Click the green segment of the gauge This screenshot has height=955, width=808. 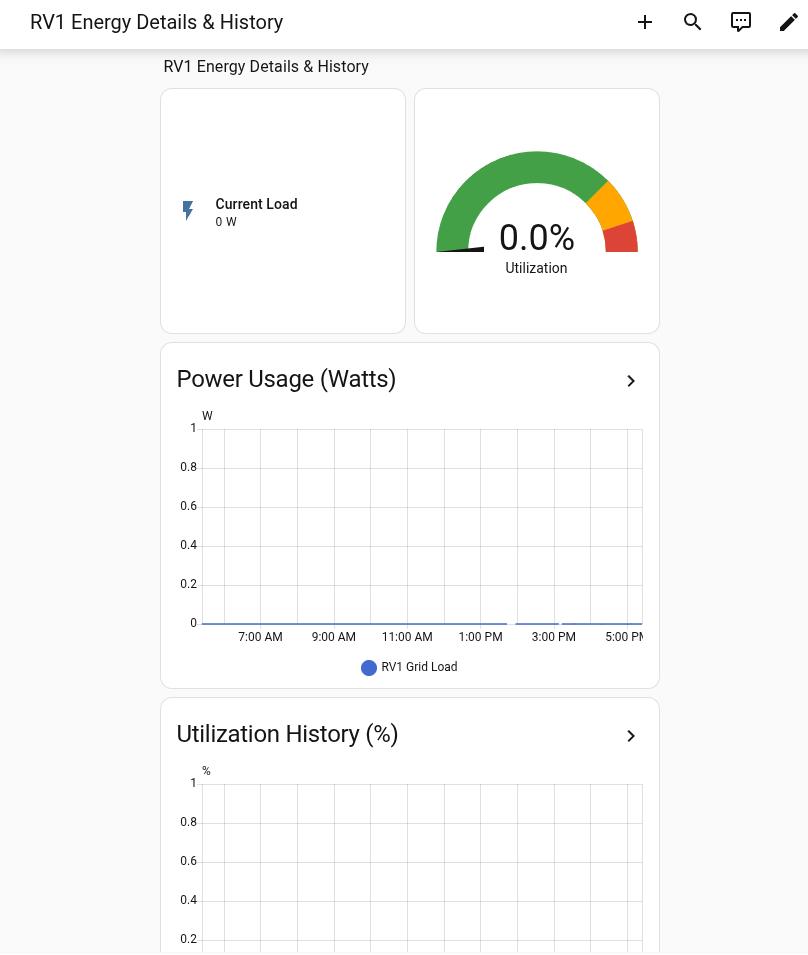click(500, 171)
